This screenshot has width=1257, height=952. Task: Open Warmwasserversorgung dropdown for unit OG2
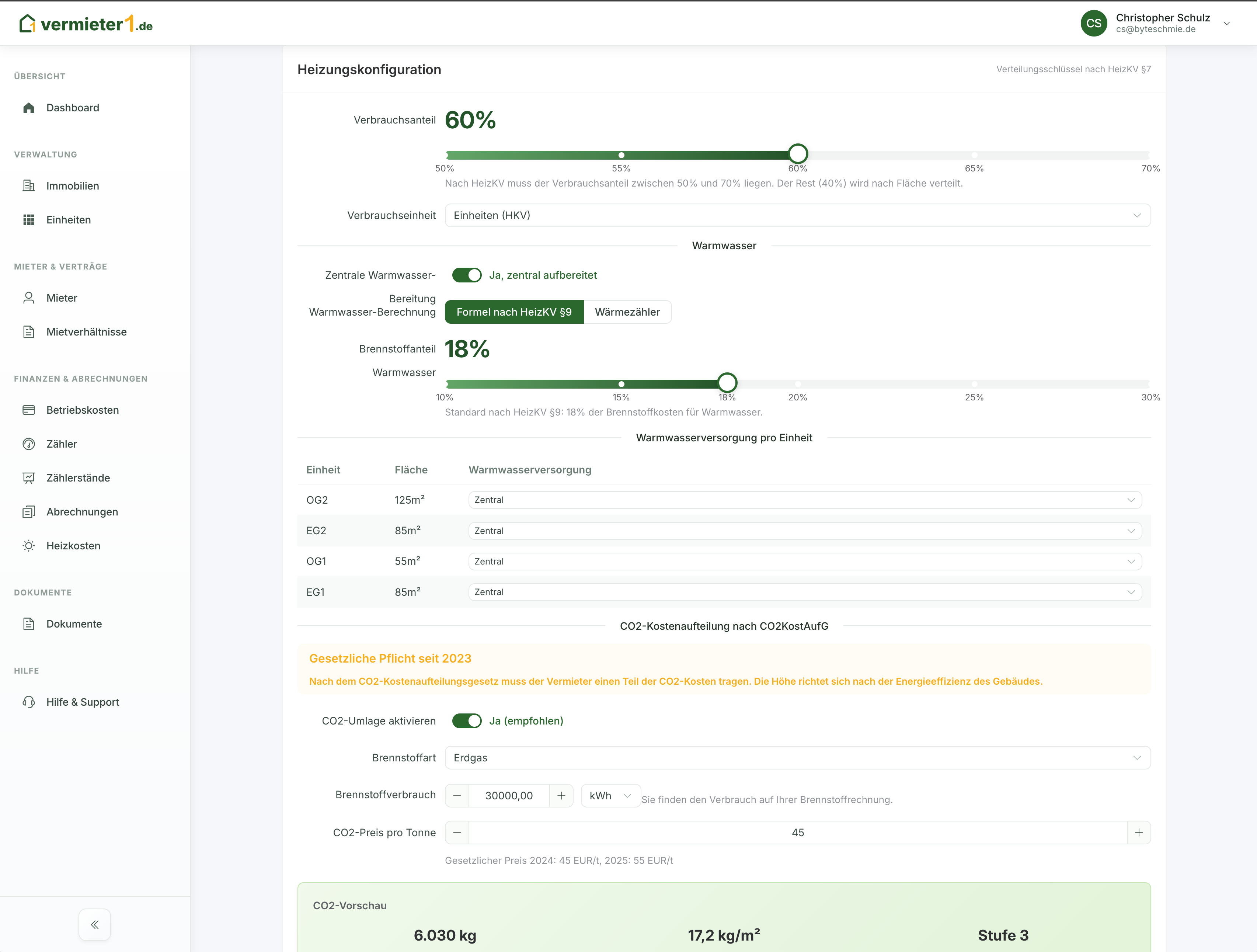pos(805,500)
